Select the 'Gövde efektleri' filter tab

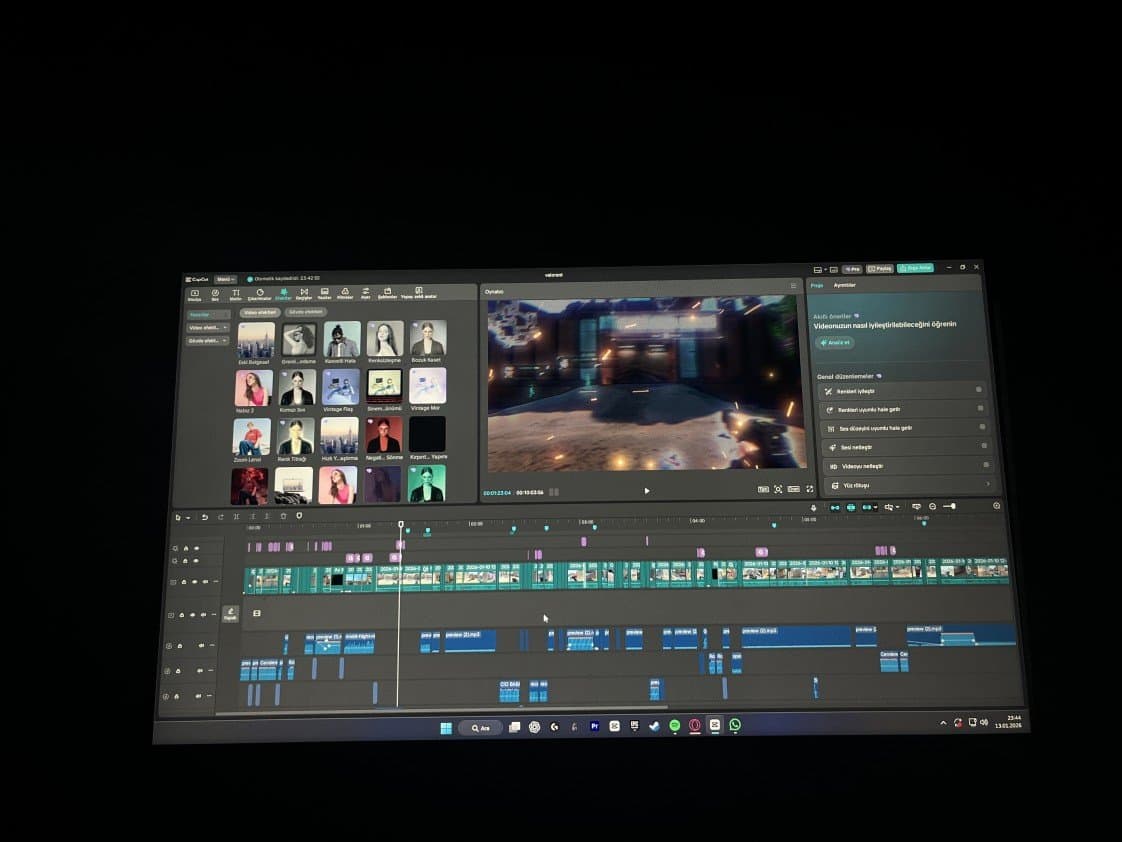(306, 312)
